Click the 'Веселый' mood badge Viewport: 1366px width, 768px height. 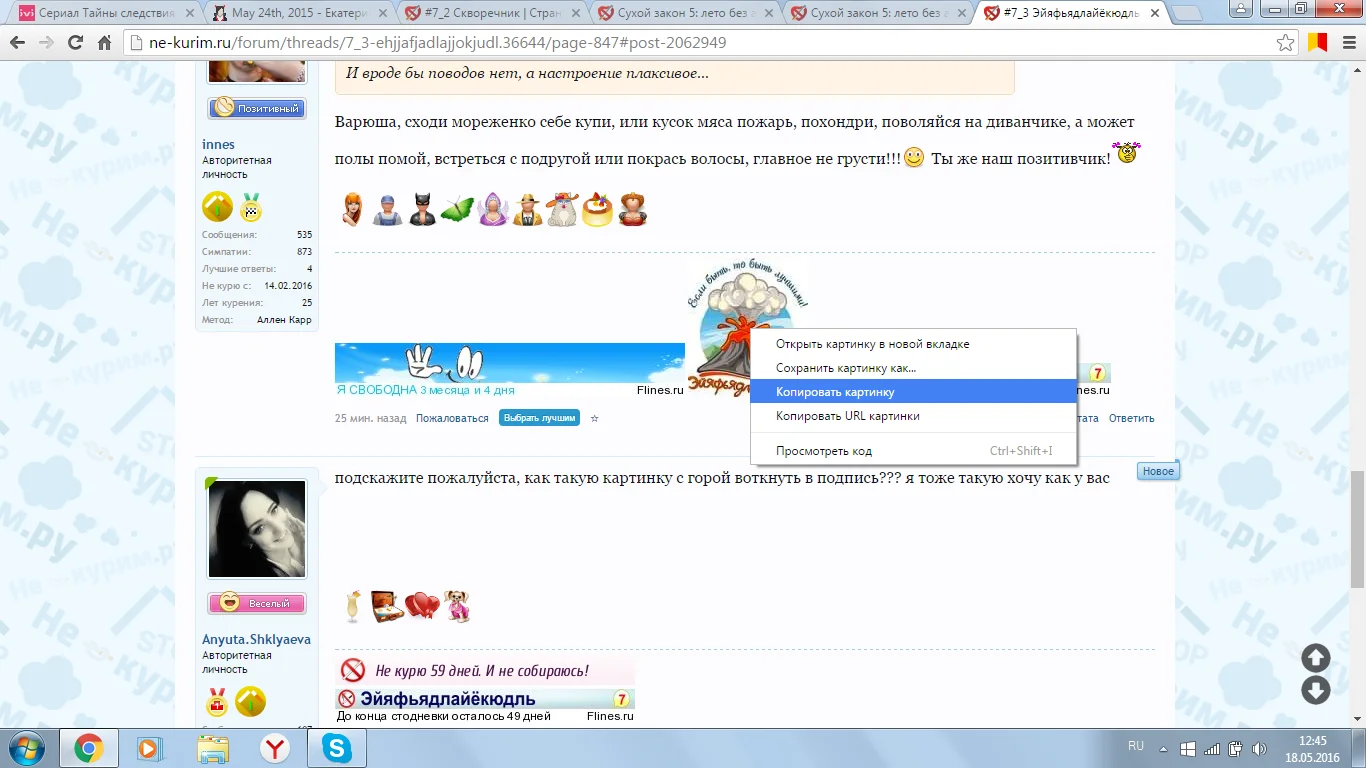pyautogui.click(x=256, y=603)
